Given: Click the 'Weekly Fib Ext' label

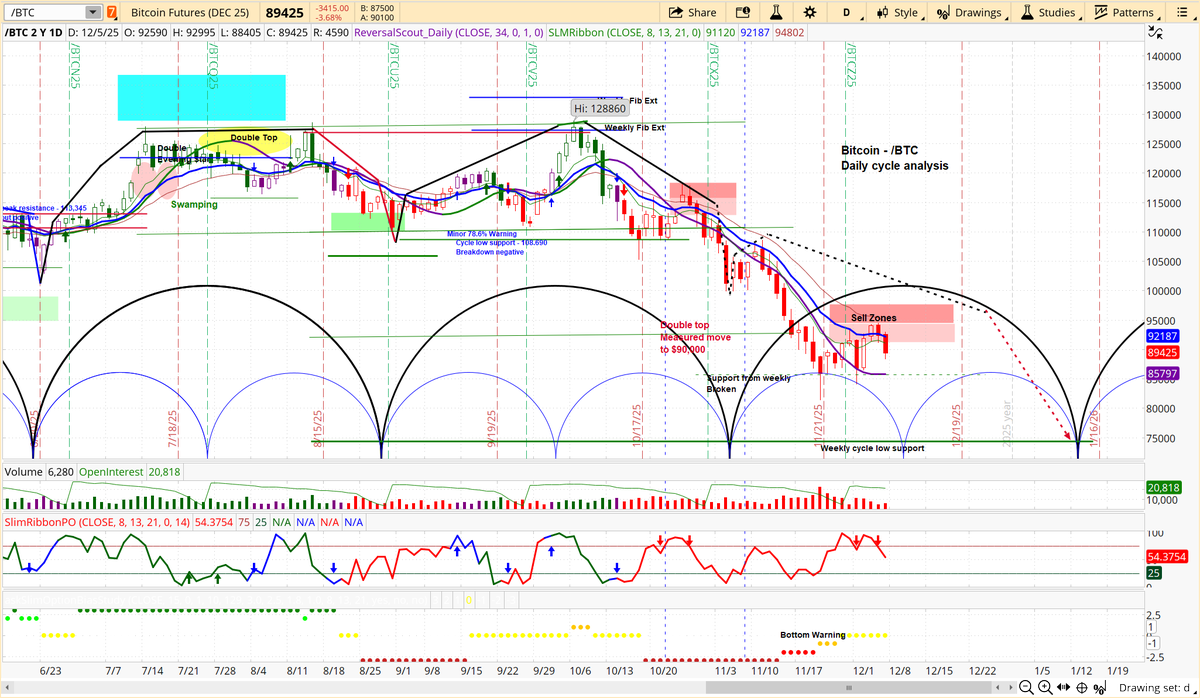Looking at the screenshot, I should (634, 128).
